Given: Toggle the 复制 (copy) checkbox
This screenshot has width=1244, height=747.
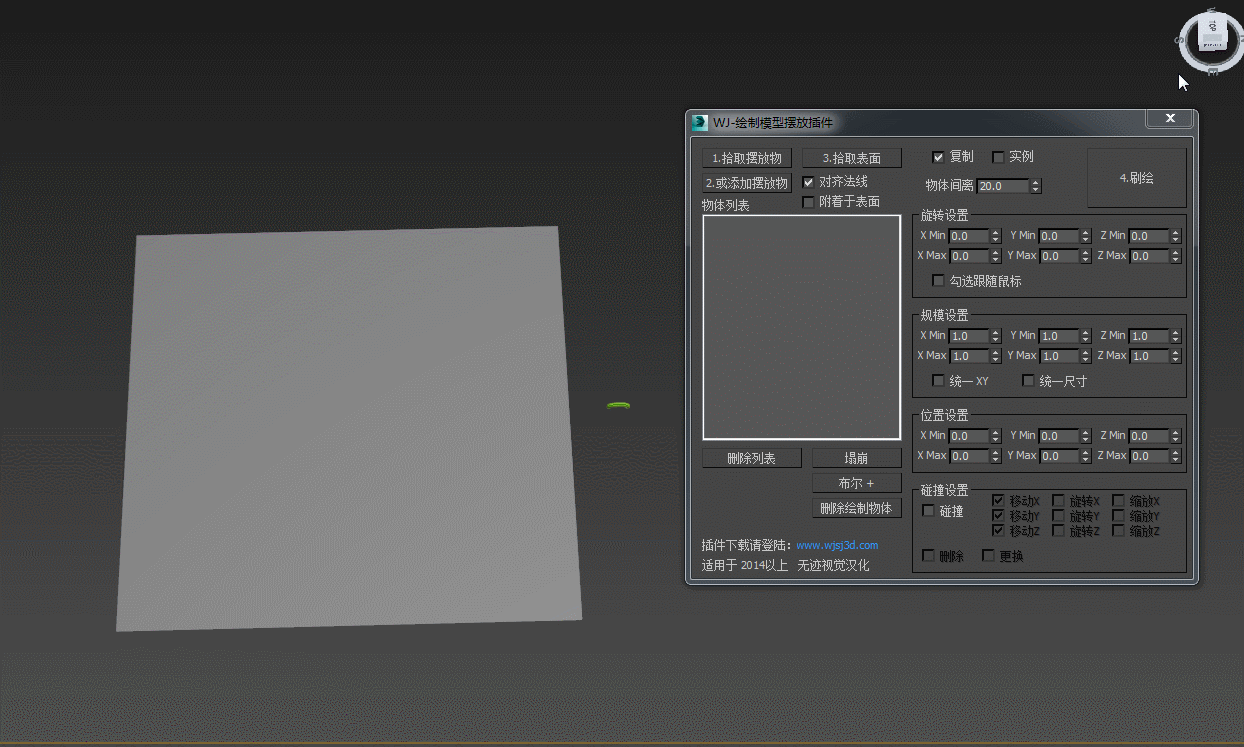Looking at the screenshot, I should (938, 157).
